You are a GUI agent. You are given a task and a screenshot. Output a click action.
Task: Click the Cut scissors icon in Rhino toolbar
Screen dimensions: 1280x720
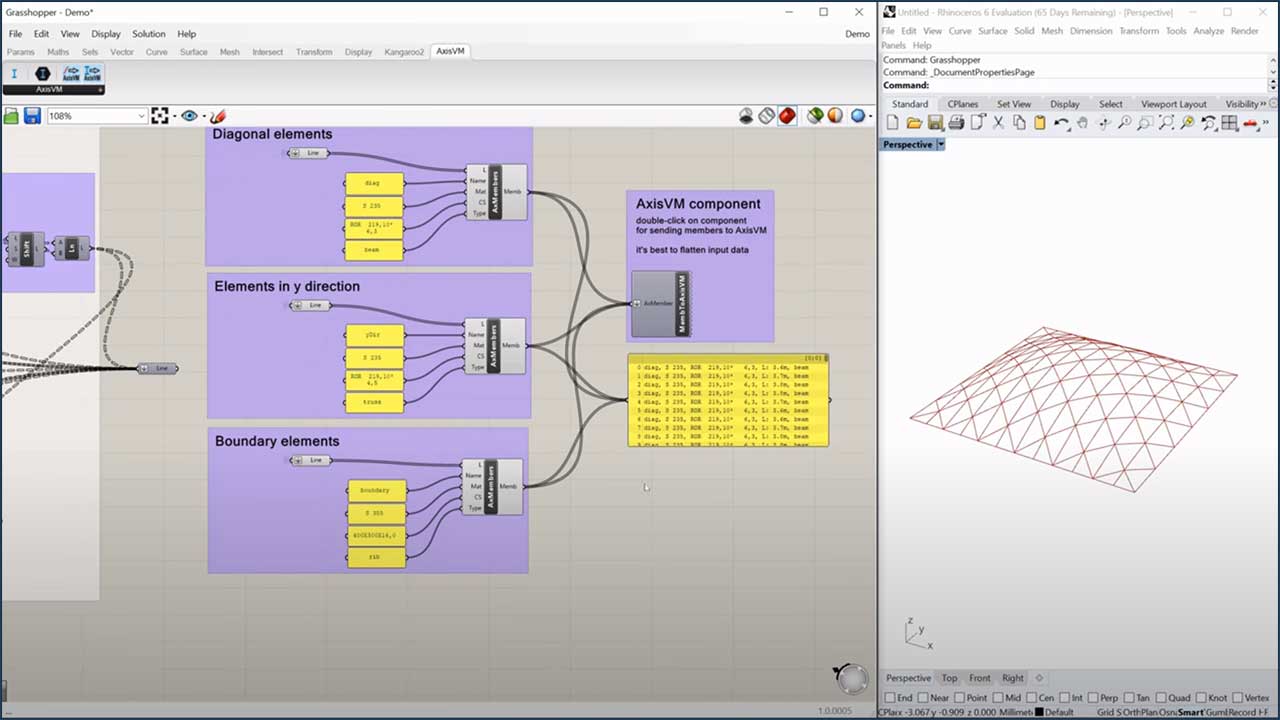998,123
